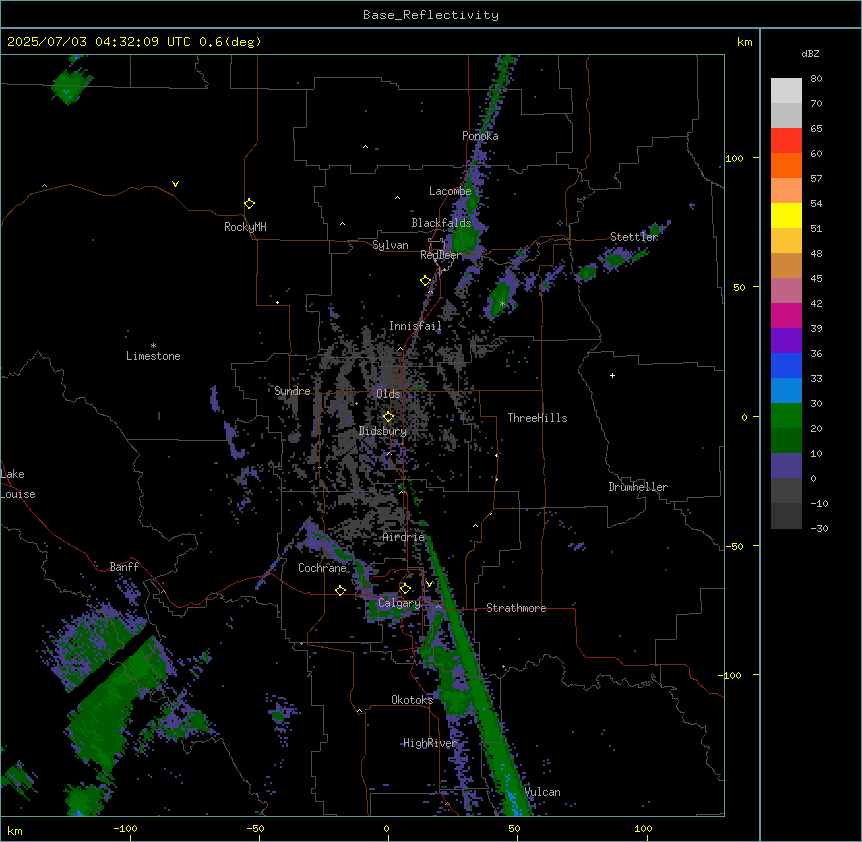The height and width of the screenshot is (842, 862).
Task: Click the Innisfail label
Action: click(x=415, y=326)
